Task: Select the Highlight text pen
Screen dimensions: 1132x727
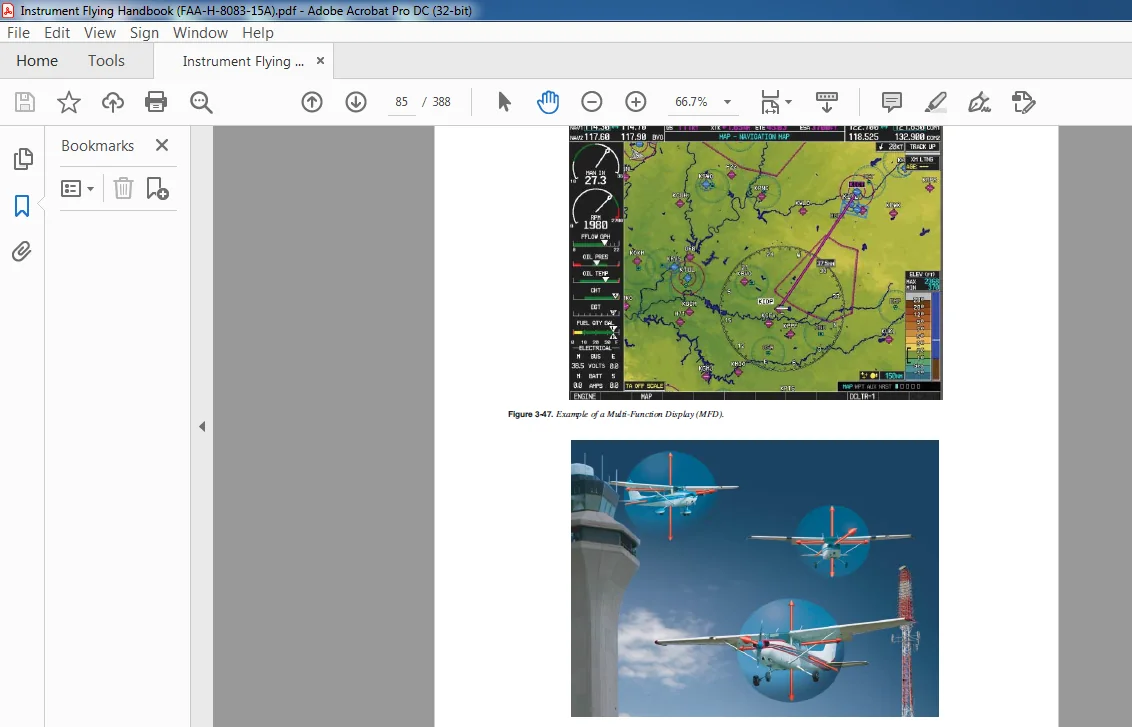Action: pyautogui.click(x=936, y=102)
